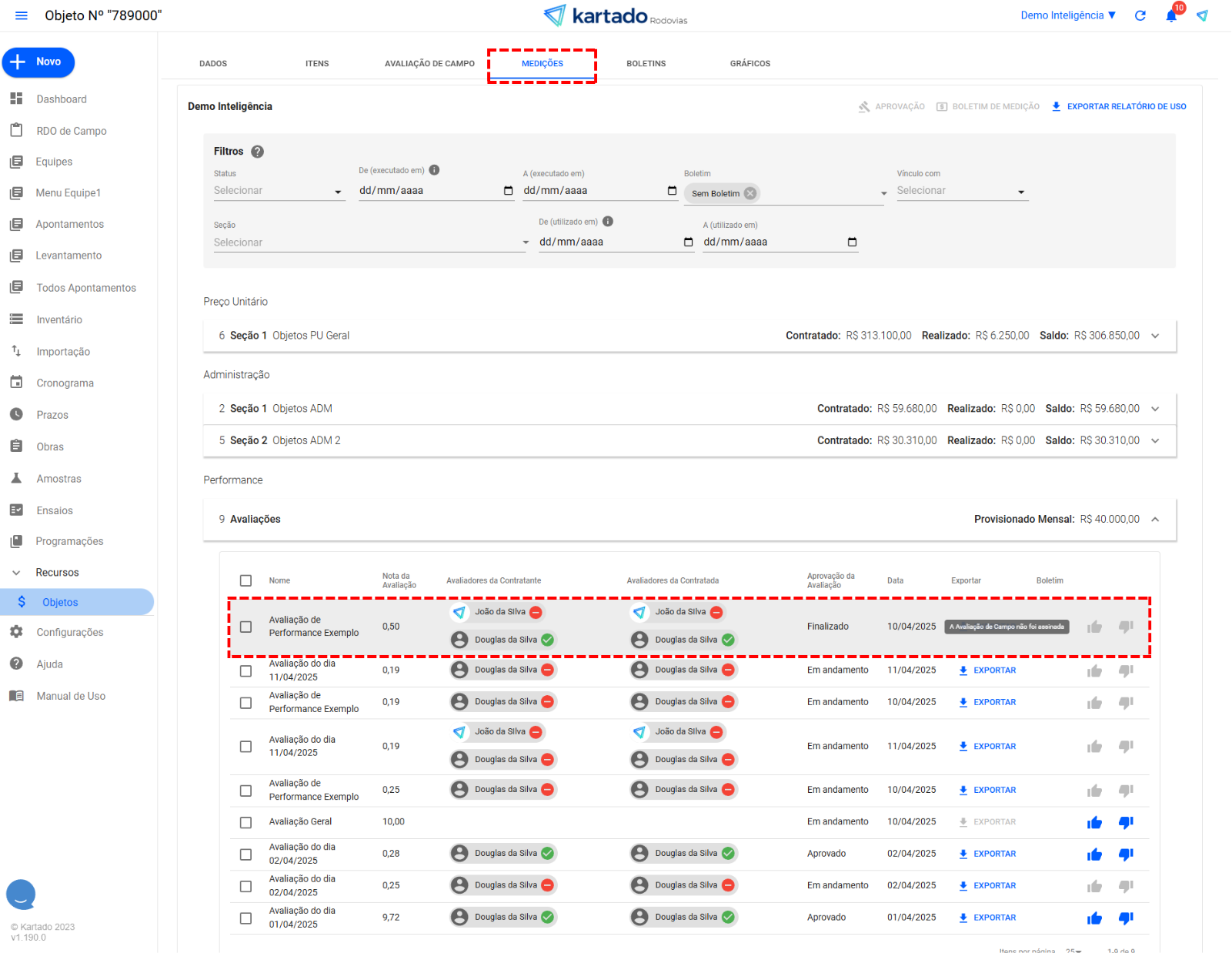Open the Gráficos tab
Screen dimensions: 1232x953
pyautogui.click(x=750, y=64)
